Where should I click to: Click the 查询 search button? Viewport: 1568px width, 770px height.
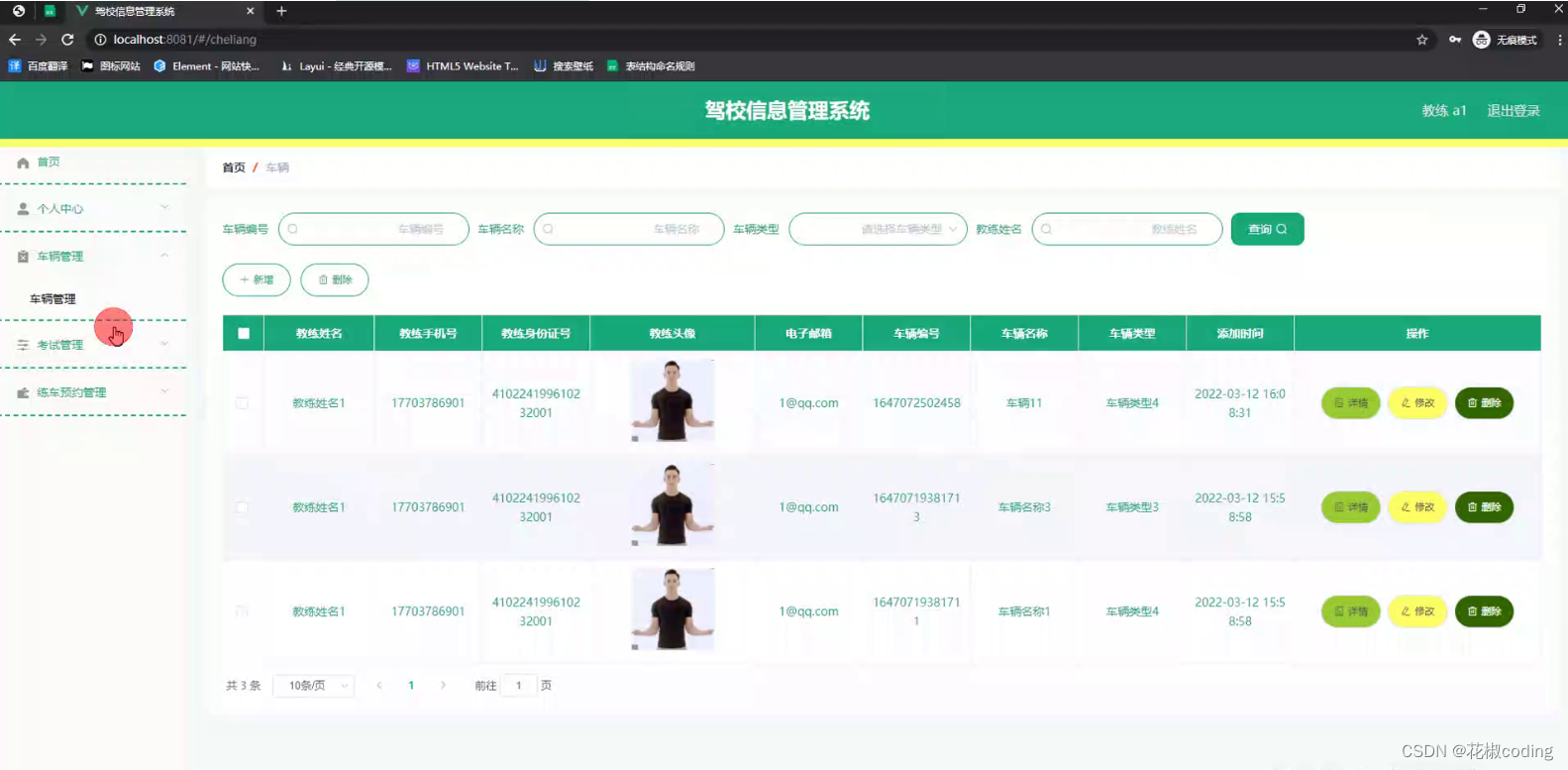(1268, 229)
